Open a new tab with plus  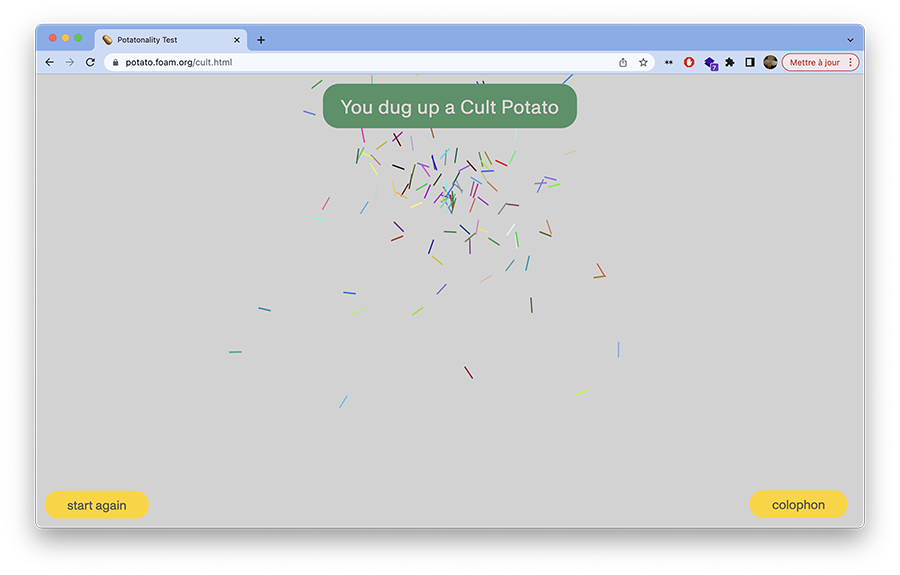[x=261, y=40]
